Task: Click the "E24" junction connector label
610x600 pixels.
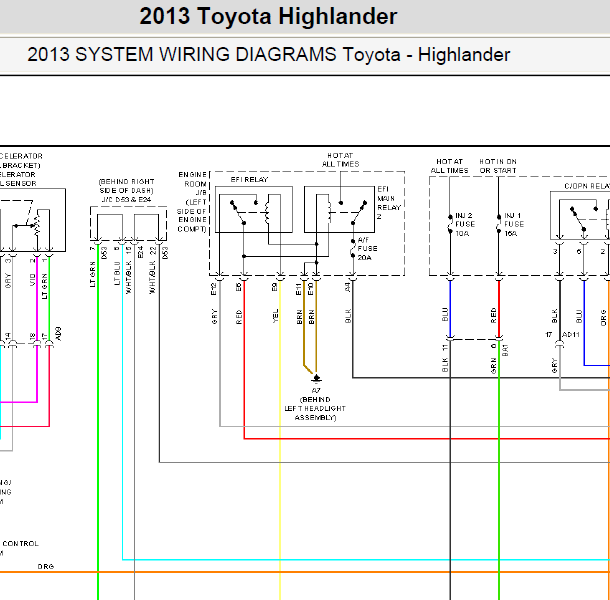Action: point(140,252)
